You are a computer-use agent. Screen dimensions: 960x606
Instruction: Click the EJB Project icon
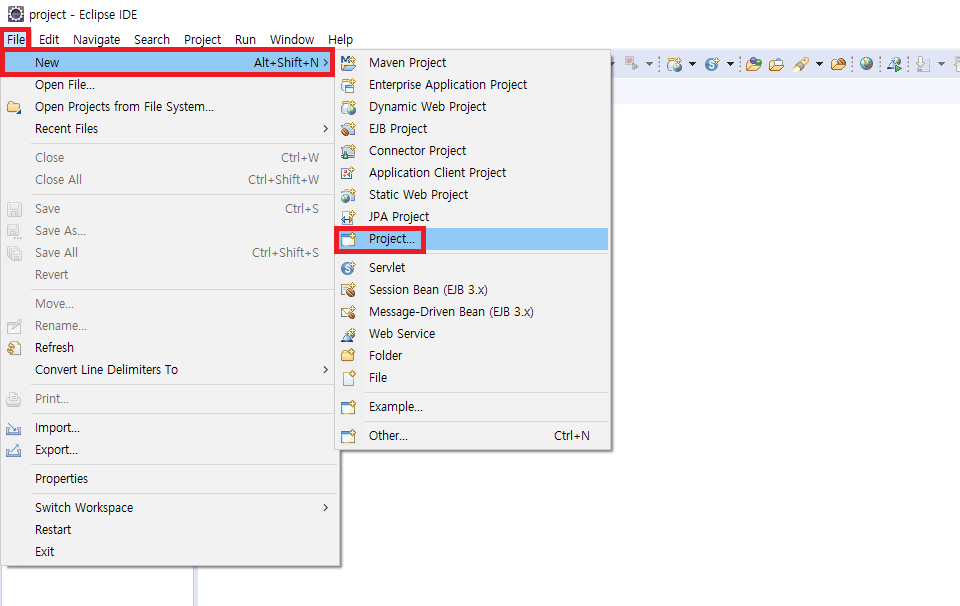(x=348, y=129)
